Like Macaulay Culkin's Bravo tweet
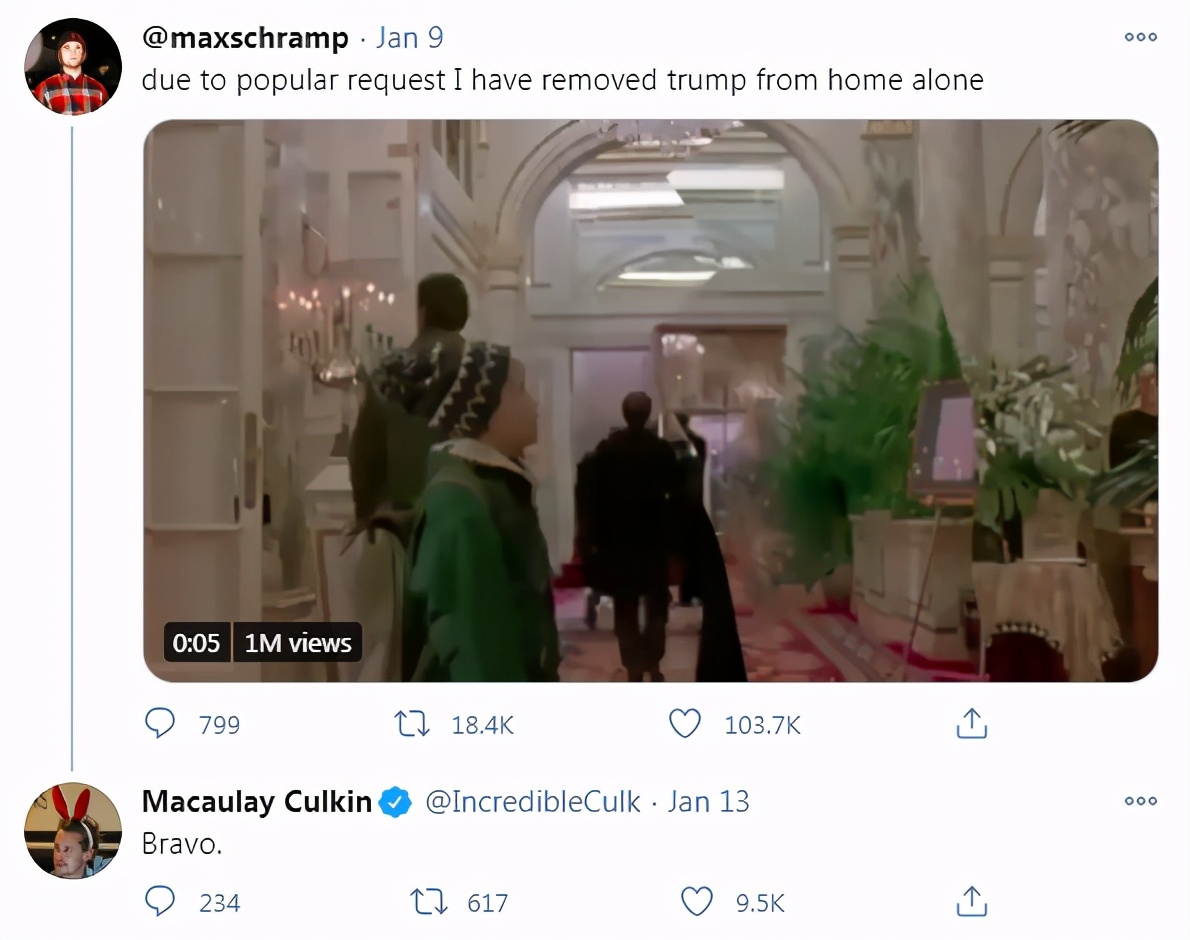 pyautogui.click(x=696, y=902)
